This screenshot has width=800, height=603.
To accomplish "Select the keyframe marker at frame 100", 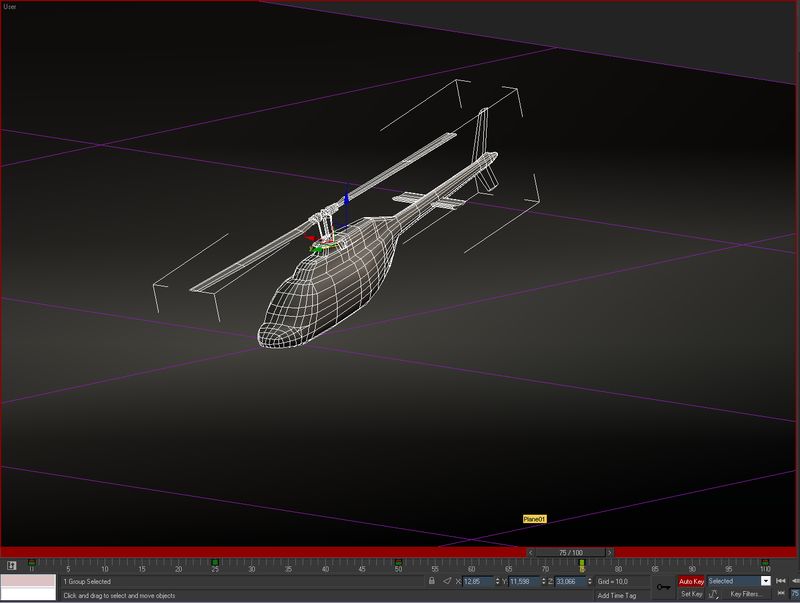I will click(765, 563).
